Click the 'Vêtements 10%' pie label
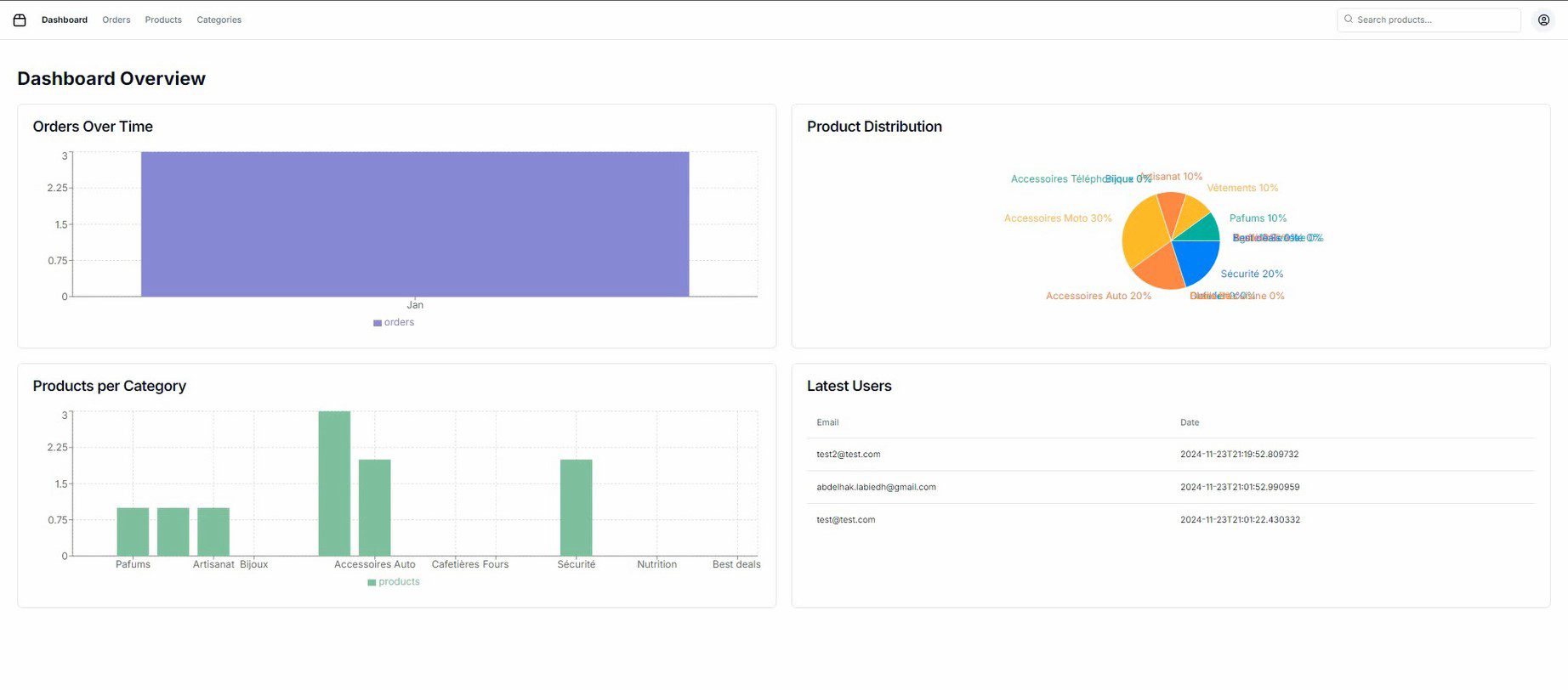Screen dimensions: 1568x690 coord(1242,188)
